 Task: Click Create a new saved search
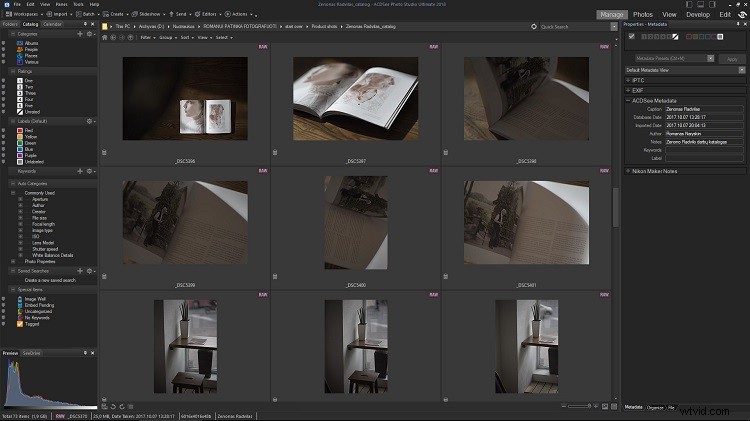[50, 280]
